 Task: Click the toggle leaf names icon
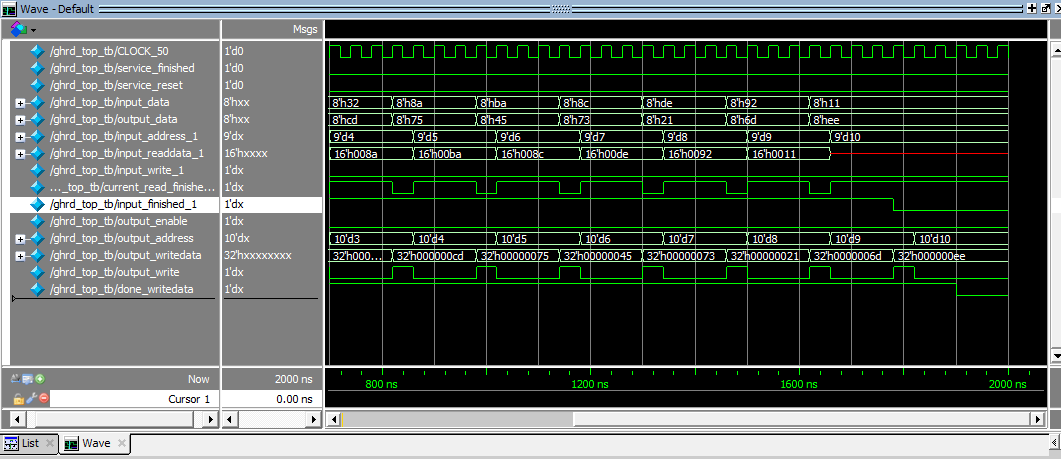(x=18, y=379)
